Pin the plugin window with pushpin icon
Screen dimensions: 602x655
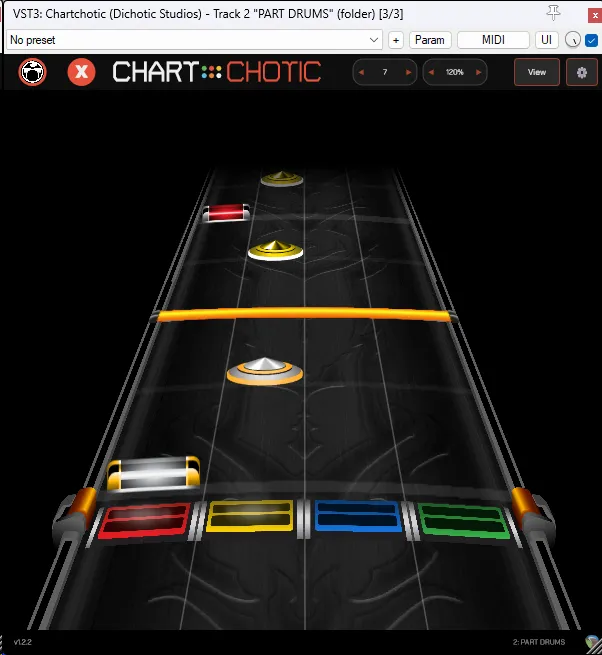coord(554,13)
